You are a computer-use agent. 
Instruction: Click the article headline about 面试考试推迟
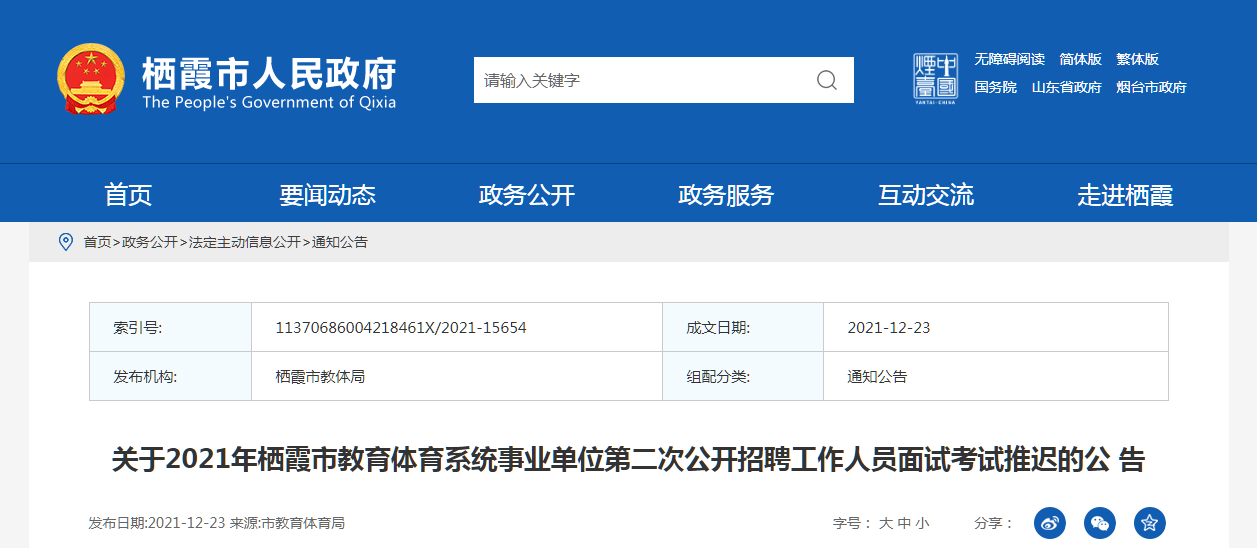628,460
